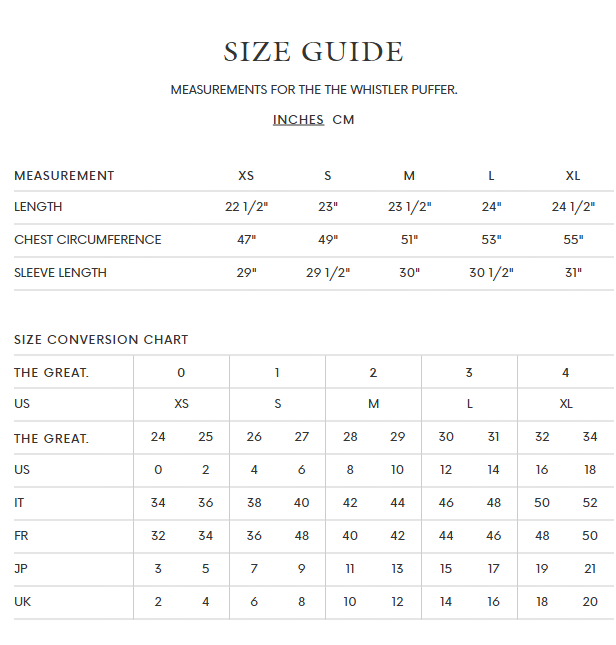Click the SIZE CONVERSION CHART heading
The width and height of the screenshot is (616, 645).
point(101,340)
